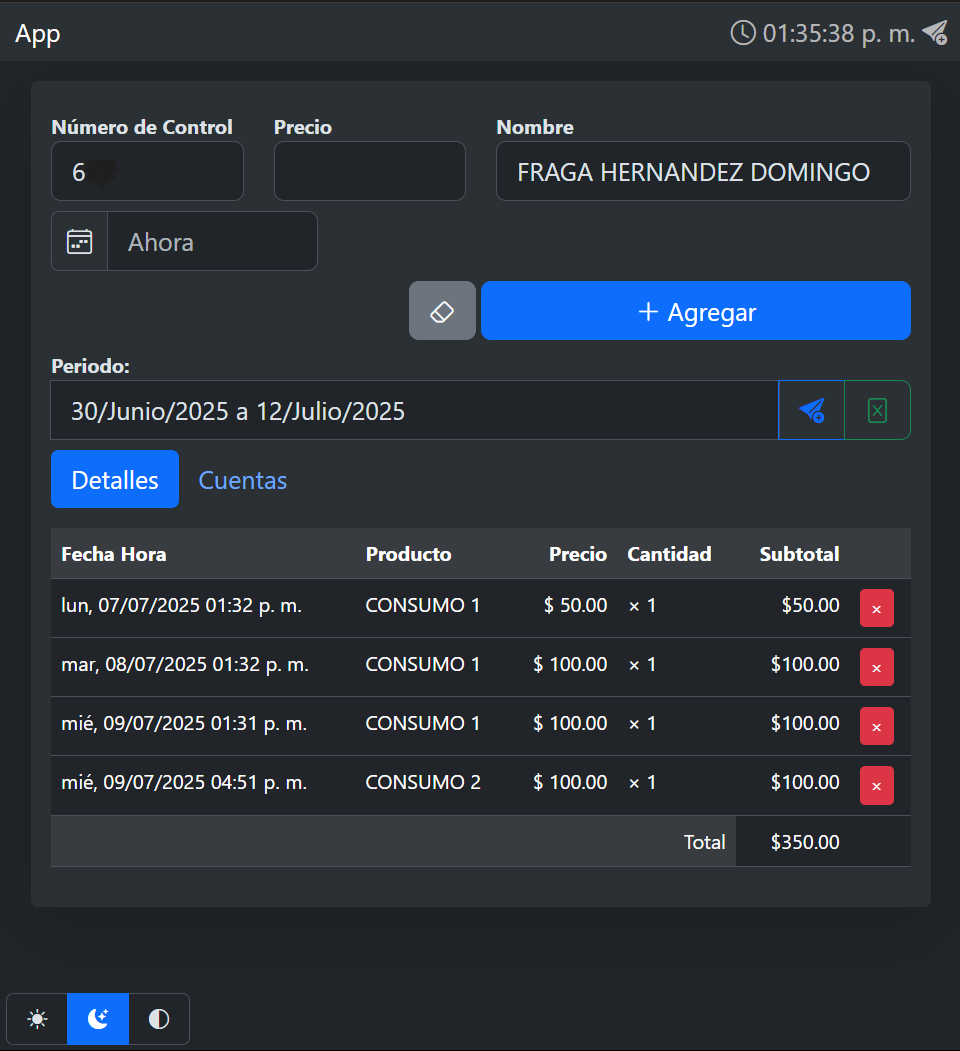Delete the mié 09/07/2025 01:31 p. m. row
Screen dimensions: 960x1051
pyautogui.click(x=876, y=726)
